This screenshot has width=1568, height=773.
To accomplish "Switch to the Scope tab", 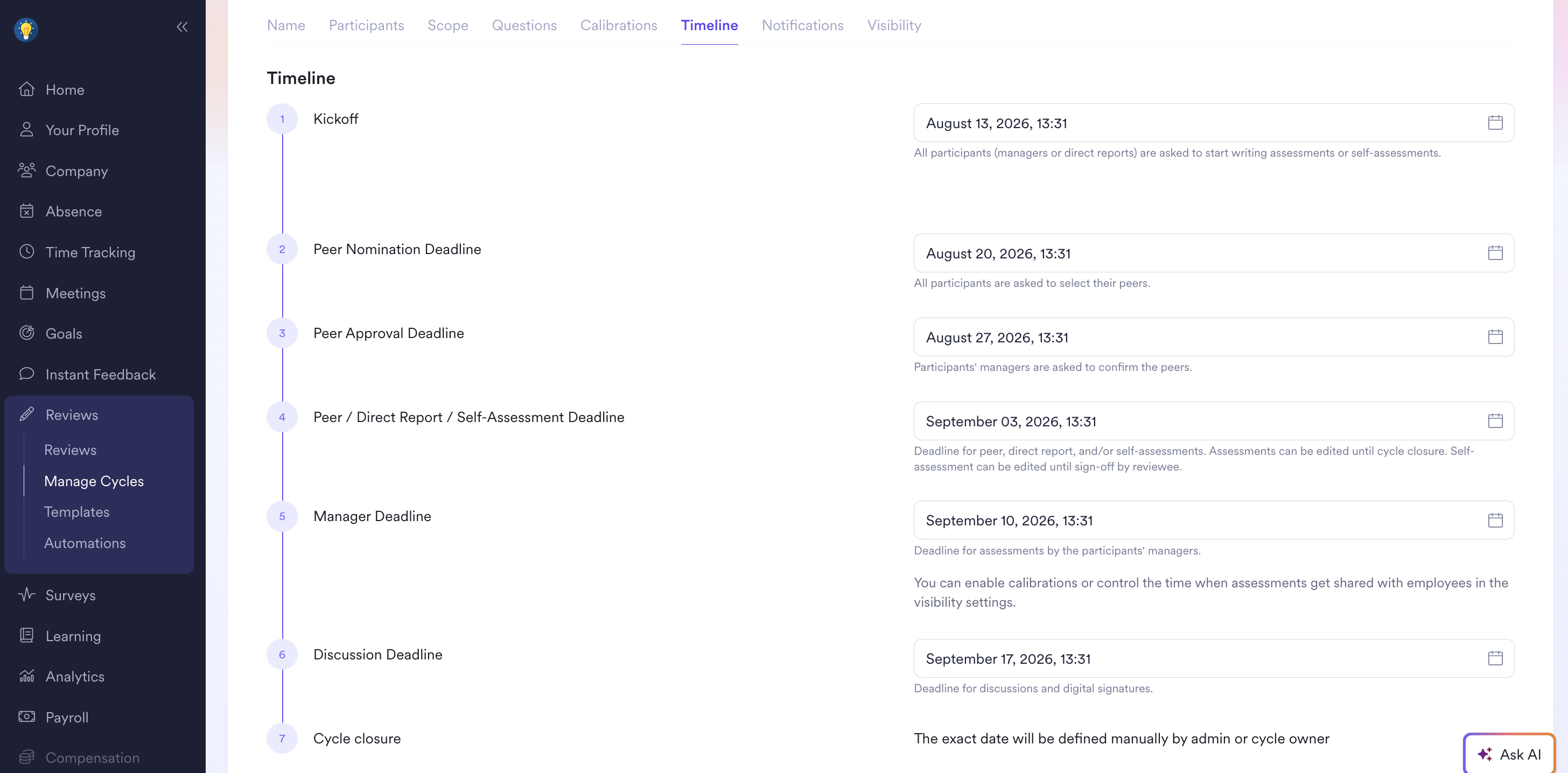I will tap(448, 25).
